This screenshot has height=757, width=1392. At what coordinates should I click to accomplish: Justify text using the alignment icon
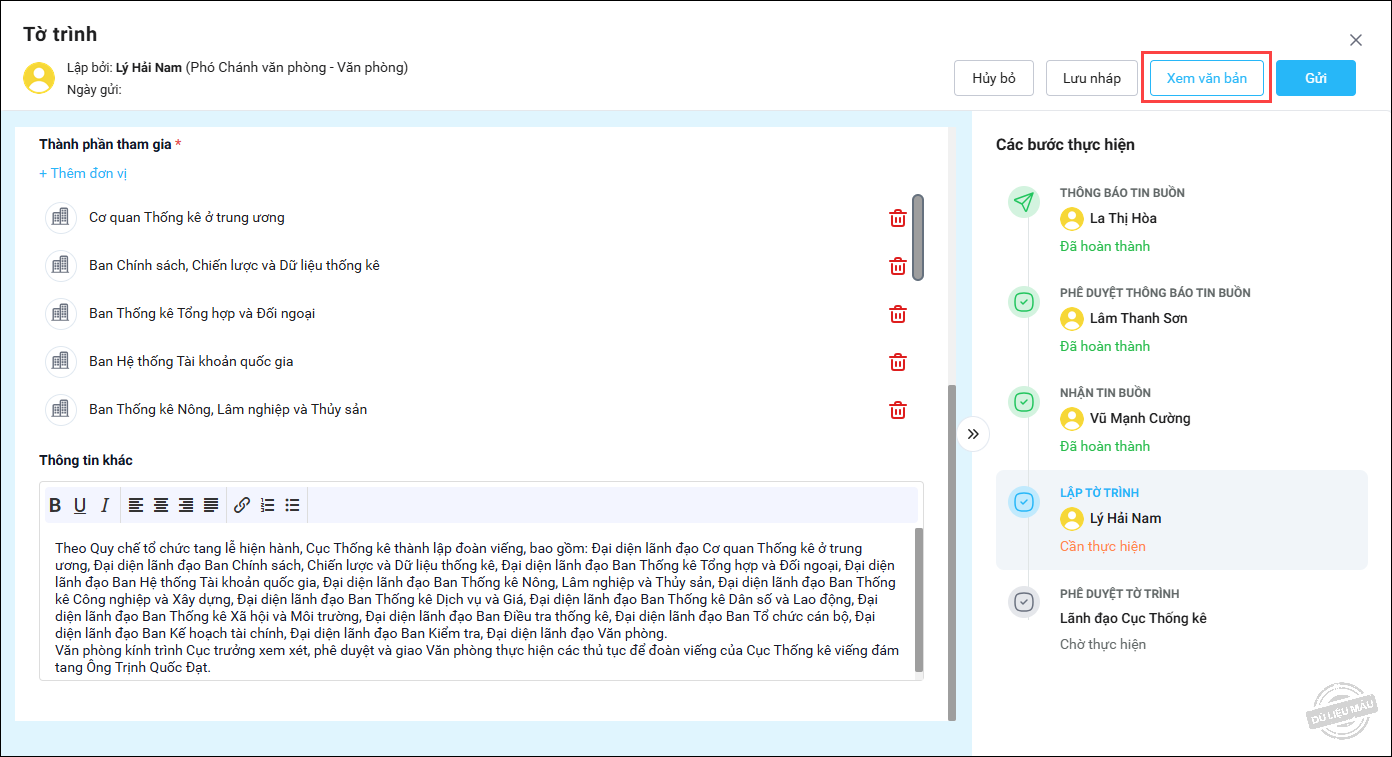pos(211,505)
